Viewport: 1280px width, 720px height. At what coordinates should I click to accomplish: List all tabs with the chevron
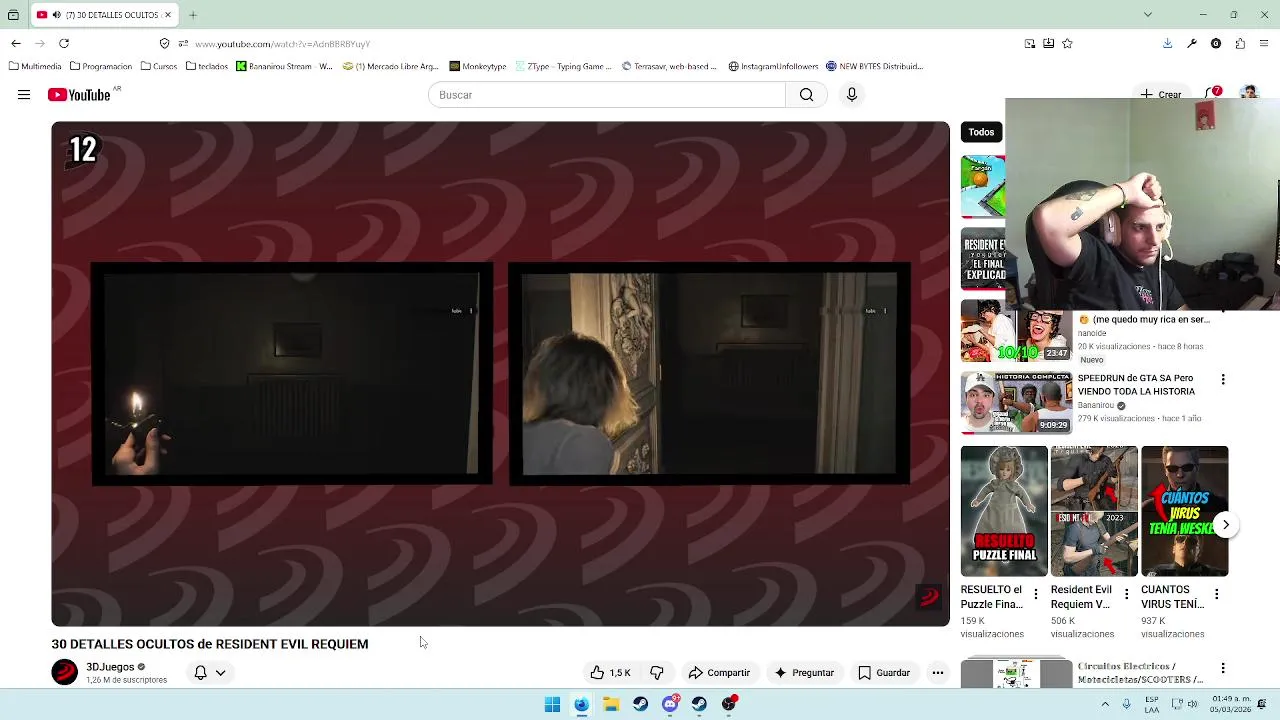[x=1148, y=14]
